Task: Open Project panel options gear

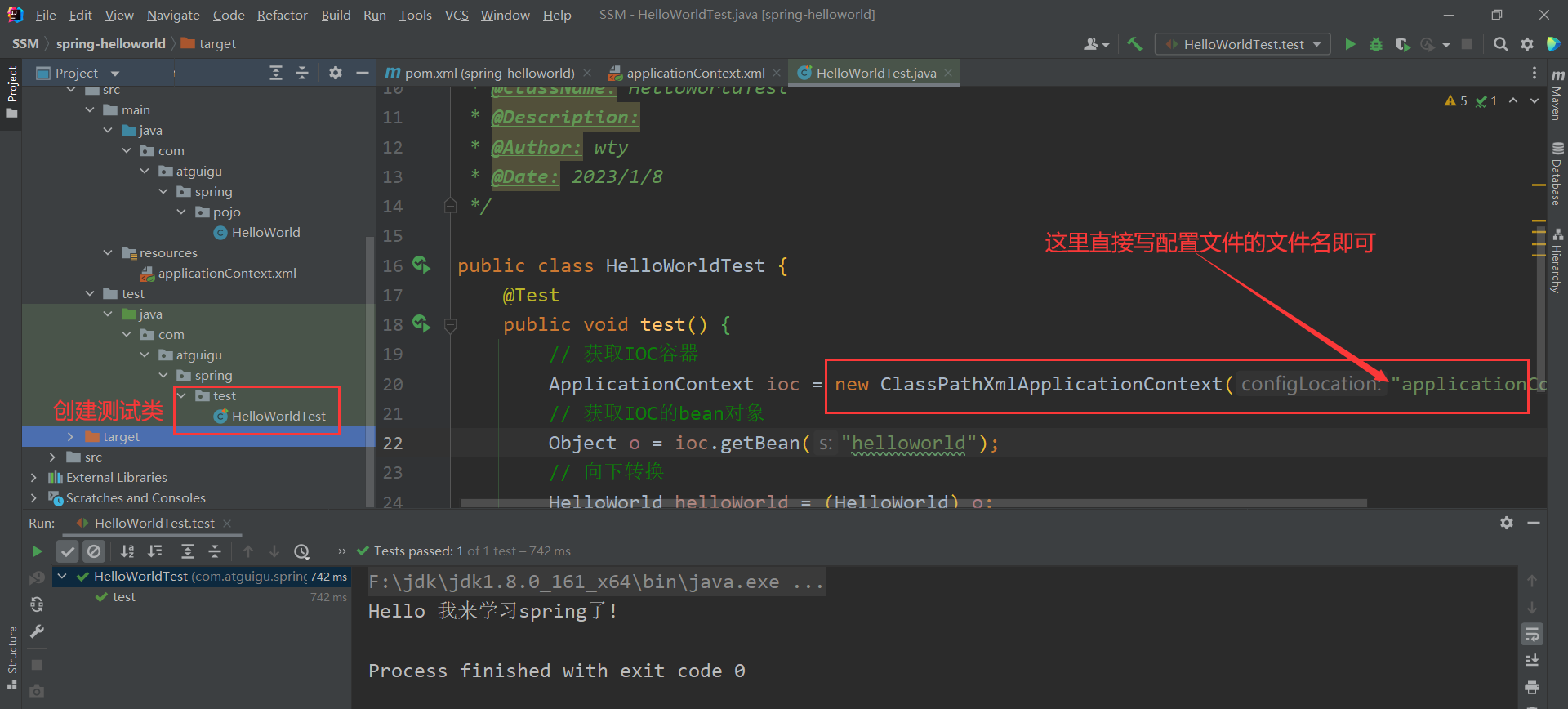Action: [x=336, y=73]
